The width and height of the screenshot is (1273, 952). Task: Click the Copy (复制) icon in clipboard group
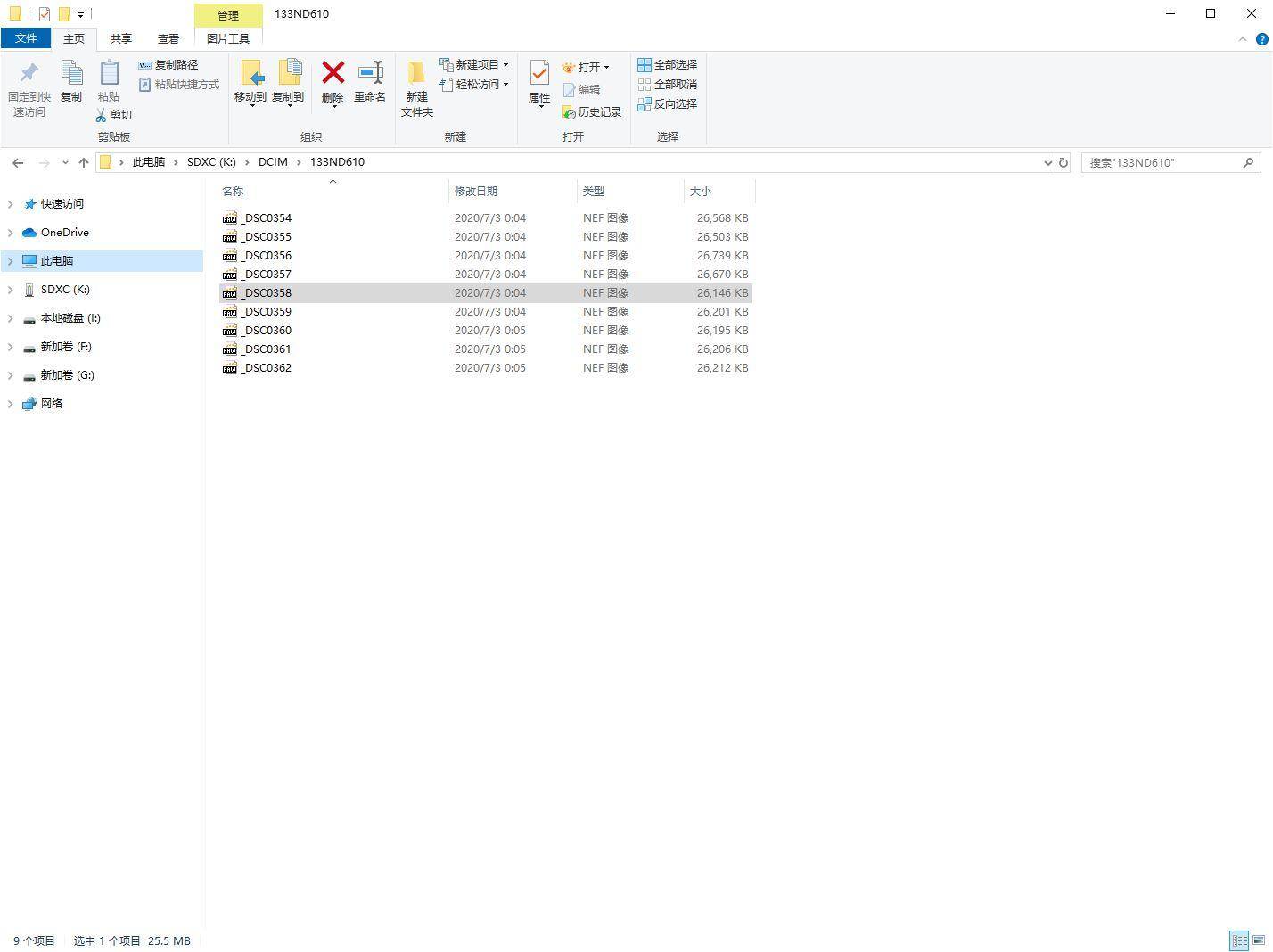point(71,73)
